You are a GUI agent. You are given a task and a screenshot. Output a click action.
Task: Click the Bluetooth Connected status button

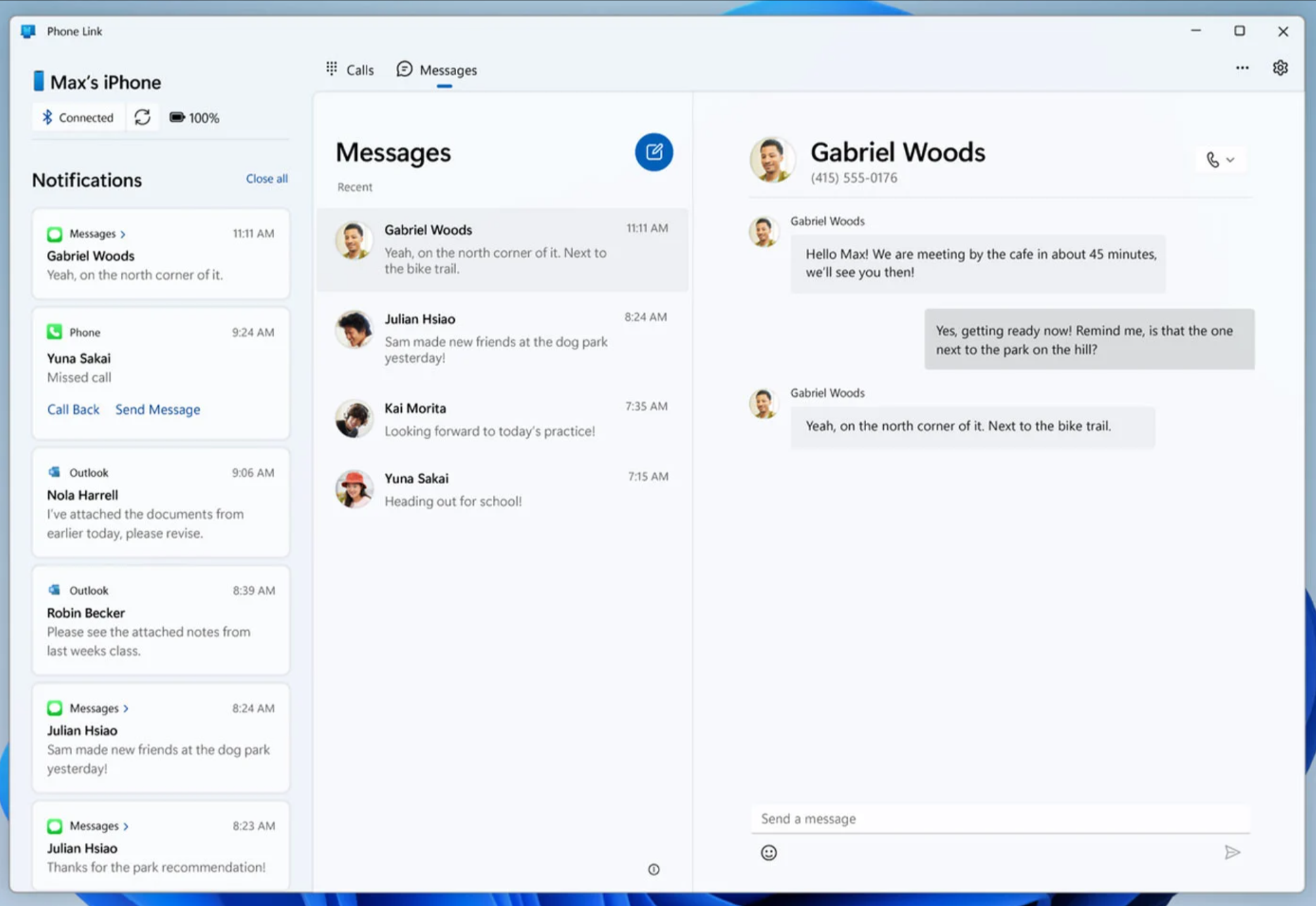78,117
